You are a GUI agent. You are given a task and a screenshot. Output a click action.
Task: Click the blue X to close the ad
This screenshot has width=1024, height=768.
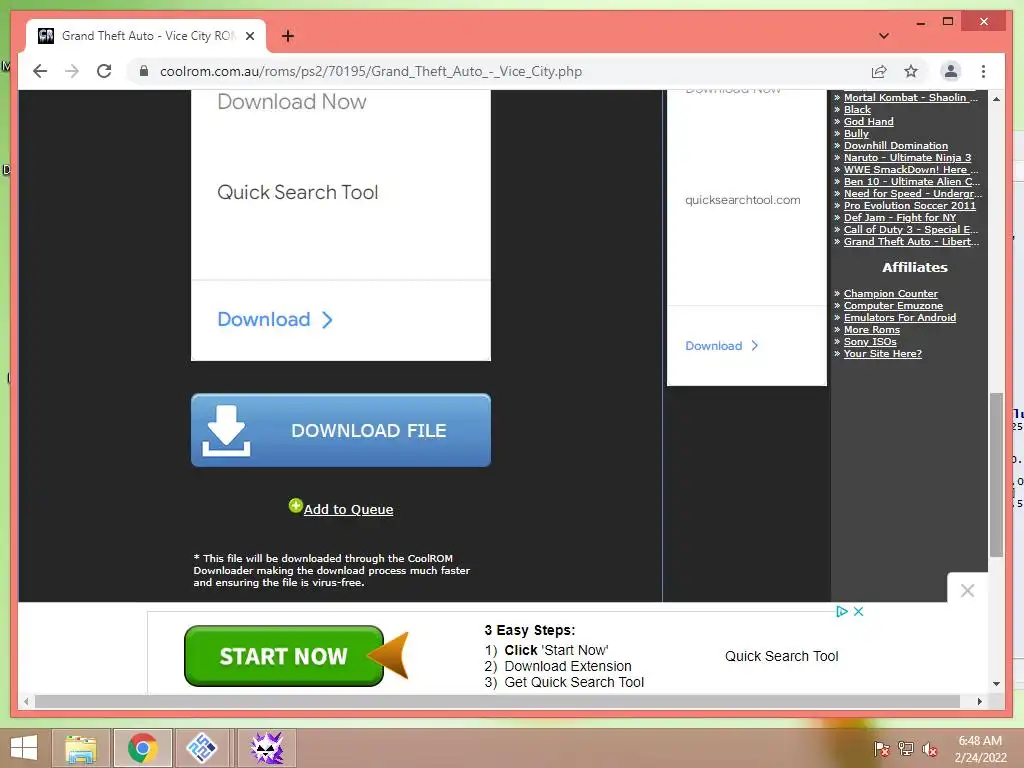[x=859, y=611]
